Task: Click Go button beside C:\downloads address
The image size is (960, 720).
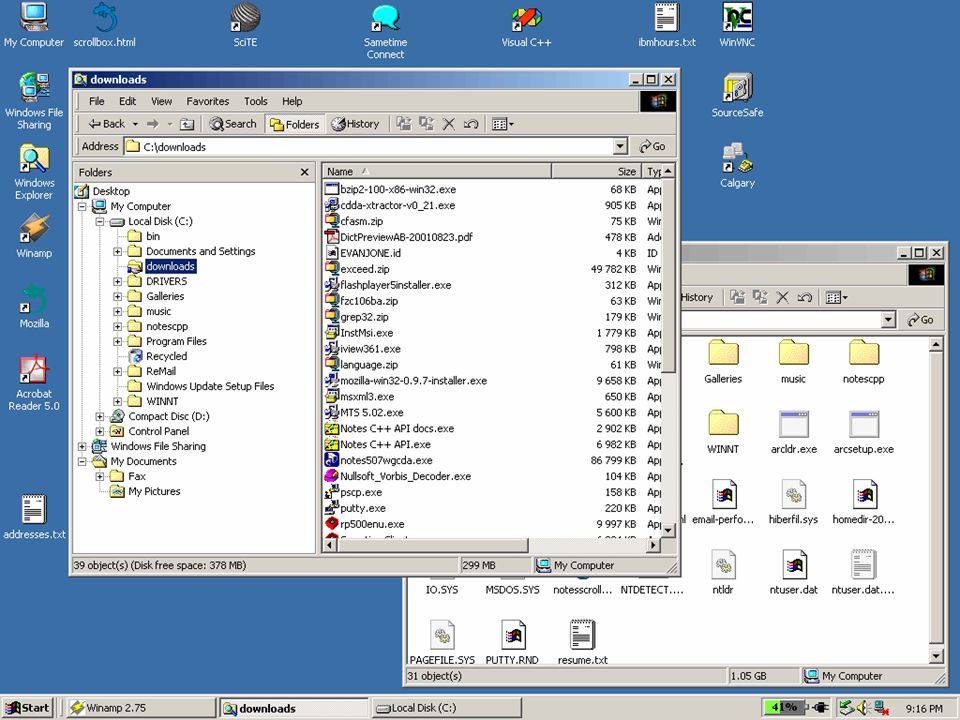Action: 652,146
